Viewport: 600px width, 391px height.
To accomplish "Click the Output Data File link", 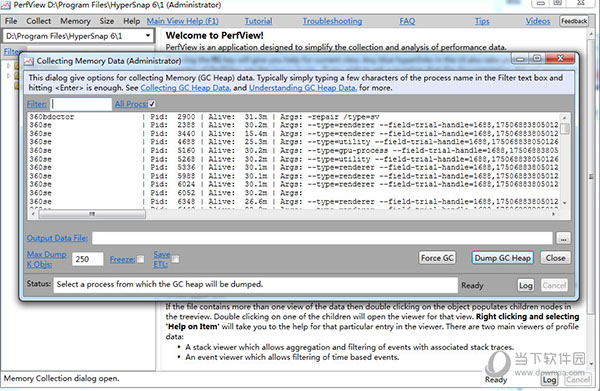I will pos(57,238).
